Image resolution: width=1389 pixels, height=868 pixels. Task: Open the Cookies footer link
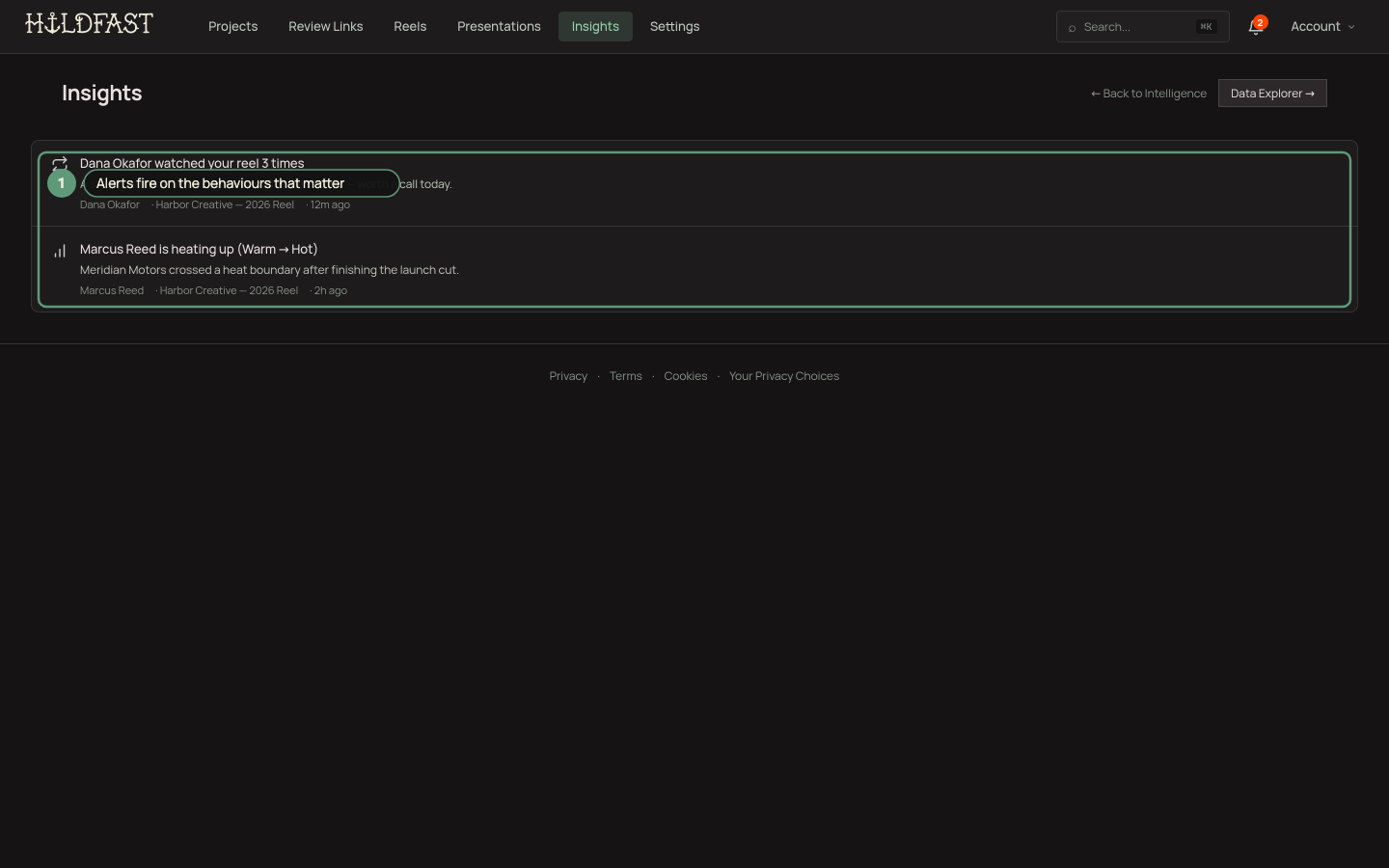click(x=686, y=376)
